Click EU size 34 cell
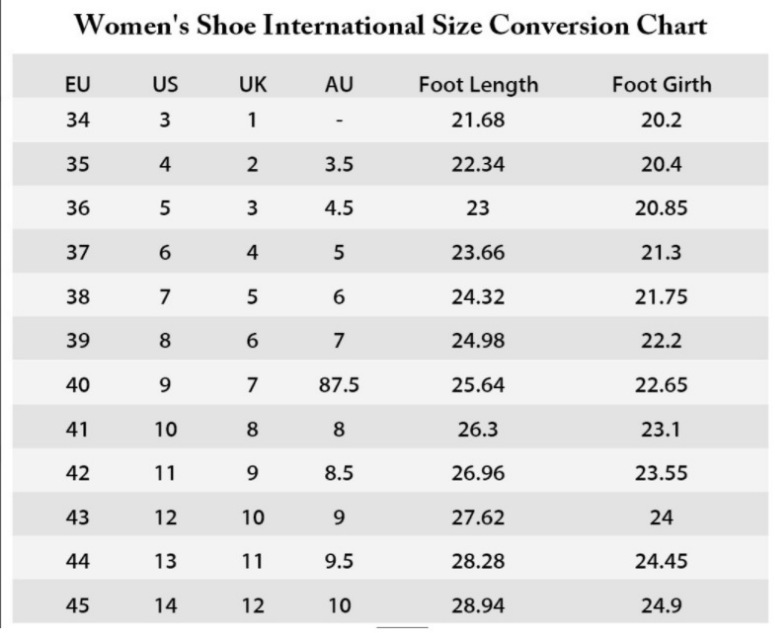Viewport: 775px width, 633px height. [77, 120]
